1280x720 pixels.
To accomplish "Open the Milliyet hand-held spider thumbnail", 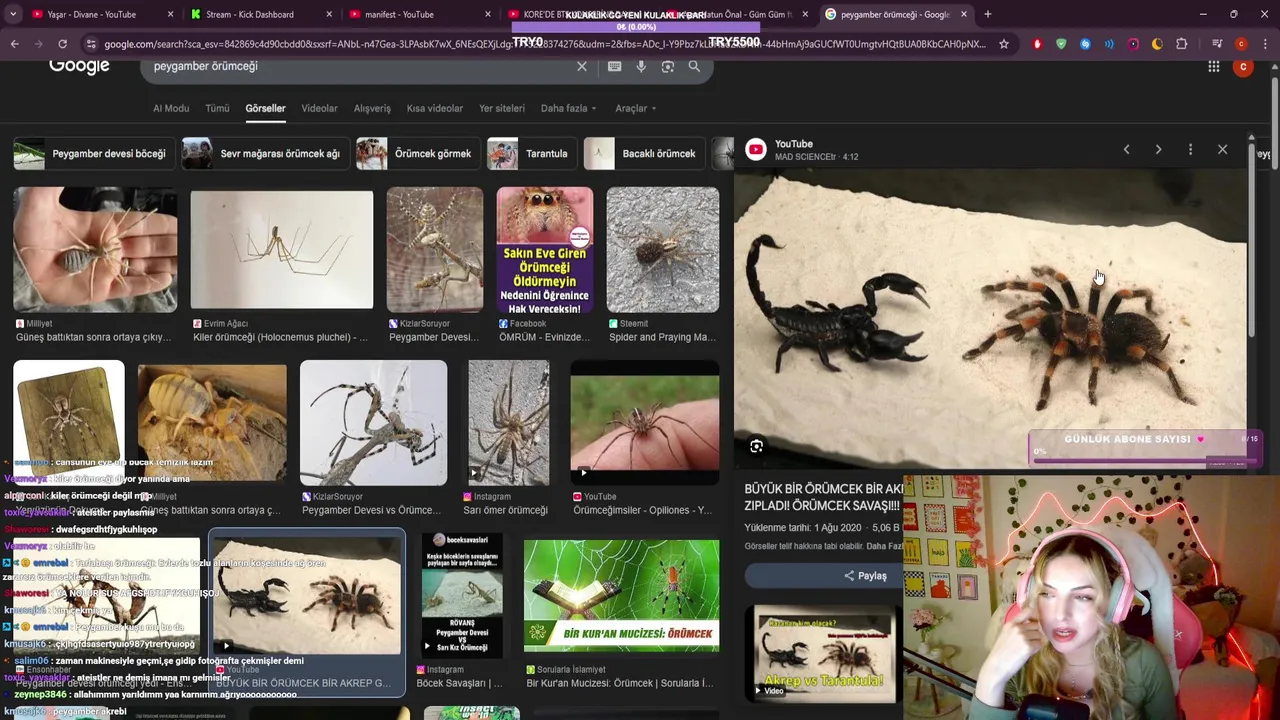I will coord(95,250).
